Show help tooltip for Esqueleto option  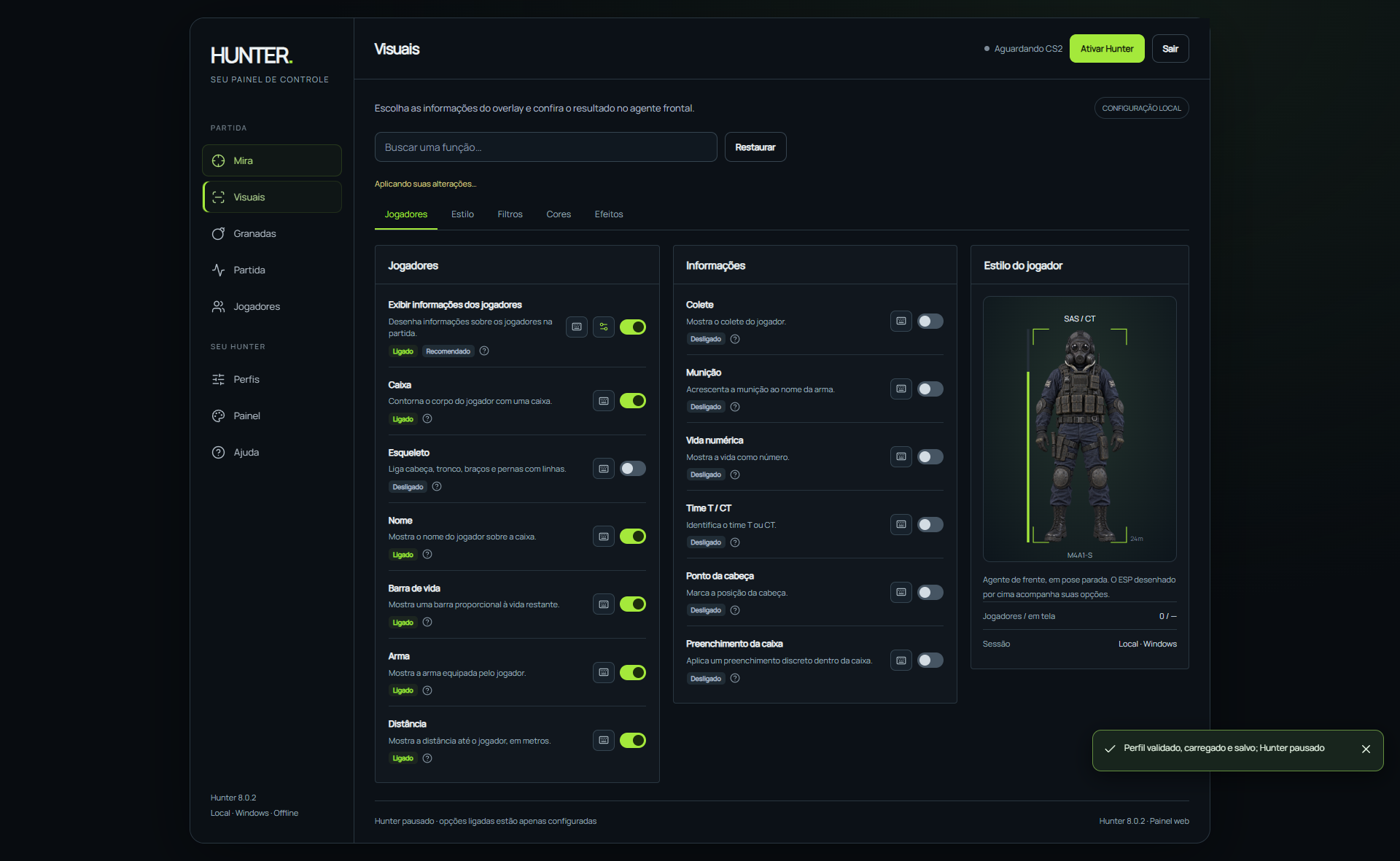coord(437,486)
